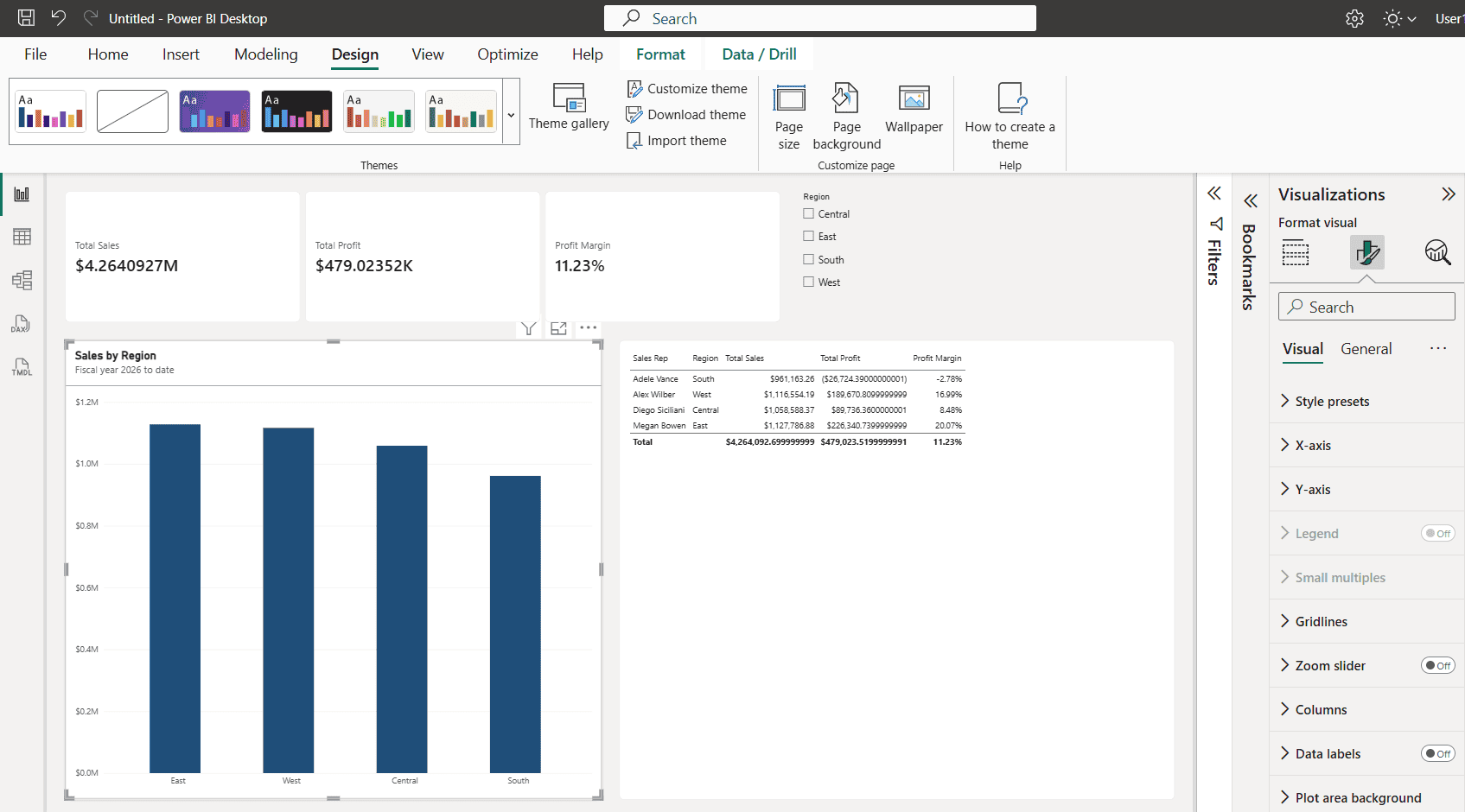
Task: Toggle the Zoom slider switch on
Action: pyautogui.click(x=1438, y=666)
